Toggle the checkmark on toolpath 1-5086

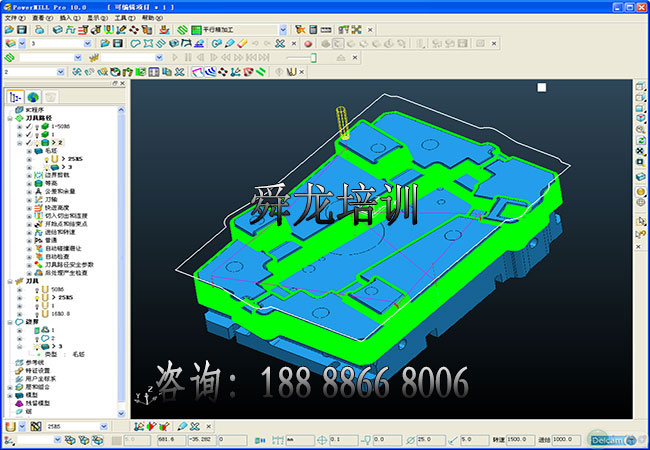tap(29, 126)
